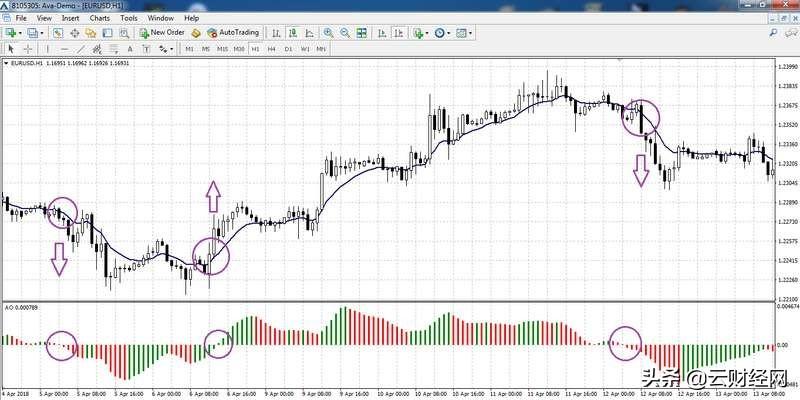The image size is (800, 400).
Task: Select the text label tool
Action: pyautogui.click(x=146, y=49)
